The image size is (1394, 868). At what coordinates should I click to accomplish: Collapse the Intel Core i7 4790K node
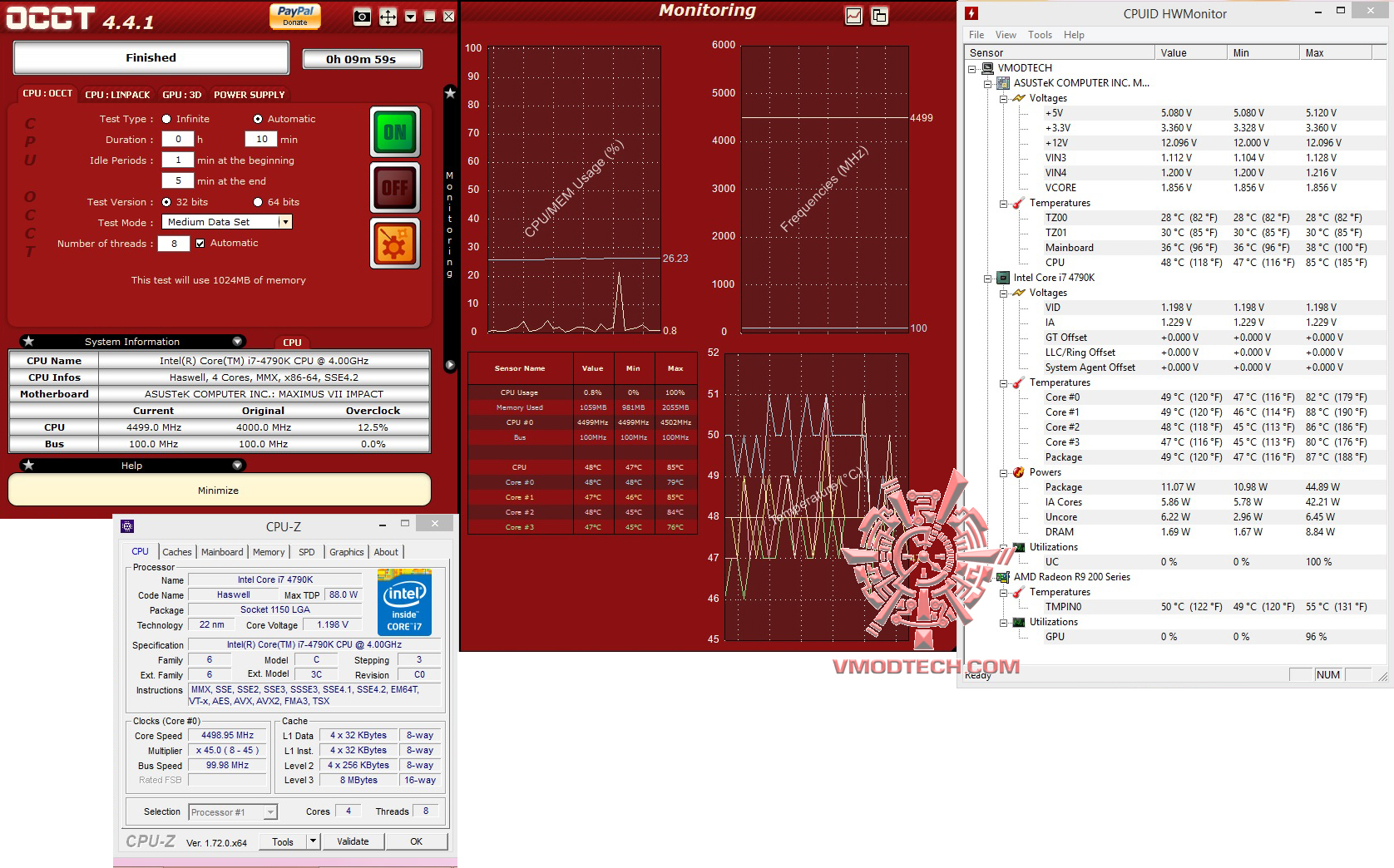[x=987, y=278]
